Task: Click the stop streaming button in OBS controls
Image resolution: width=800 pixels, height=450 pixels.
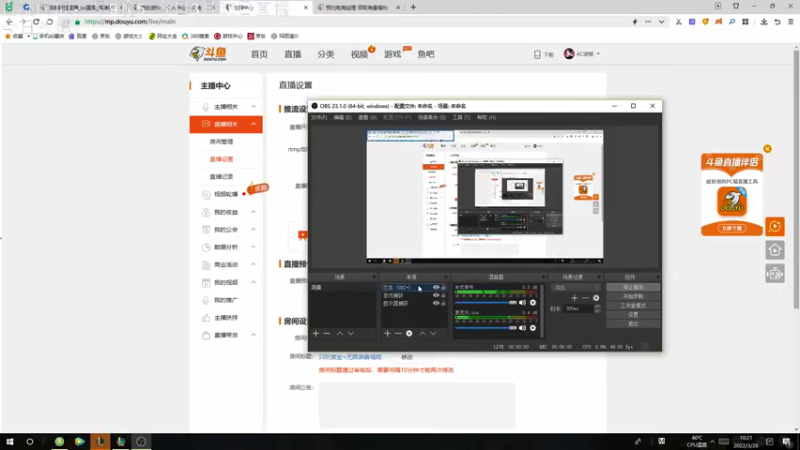Action: [x=633, y=287]
